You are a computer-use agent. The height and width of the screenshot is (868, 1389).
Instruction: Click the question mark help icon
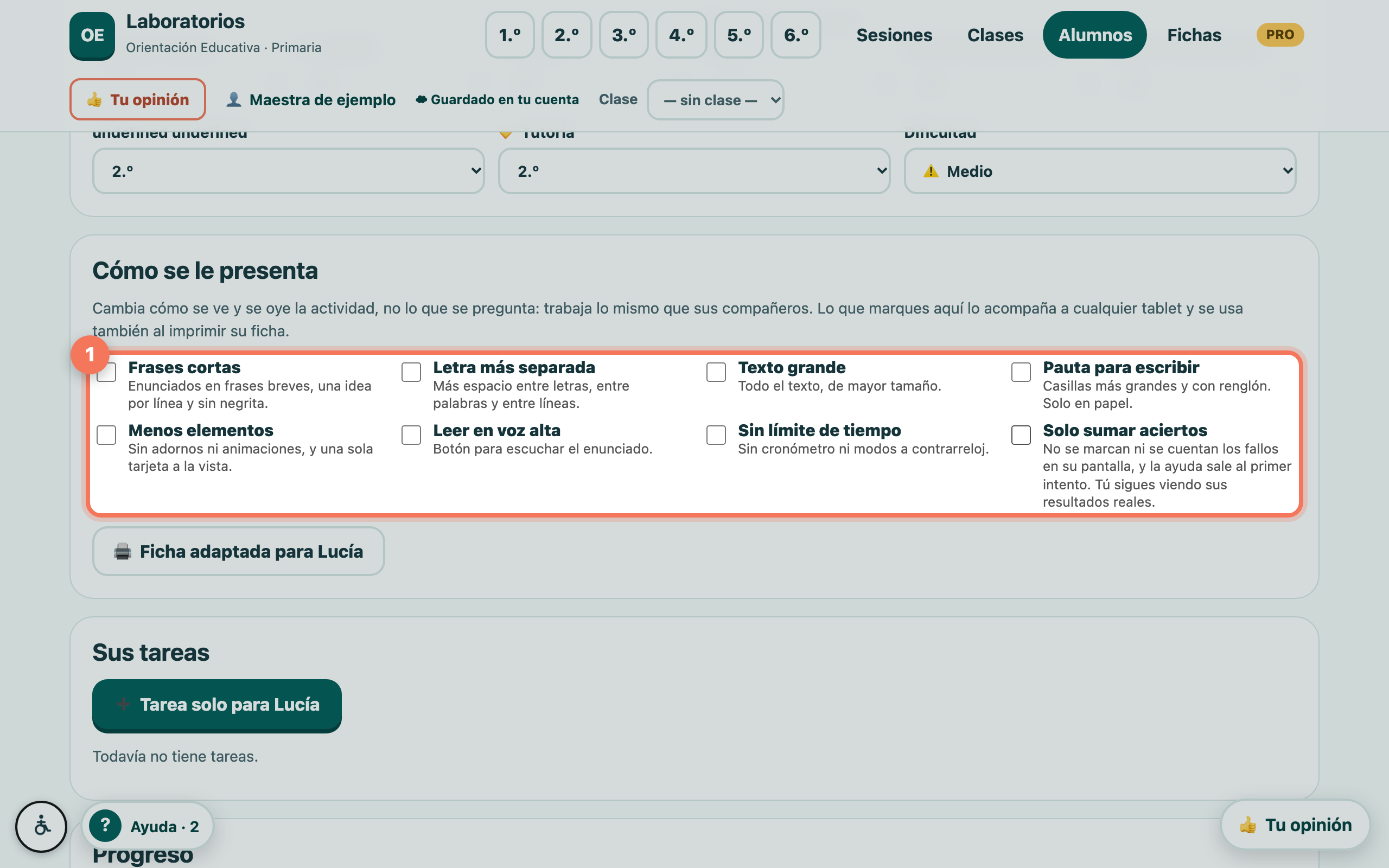[x=105, y=826]
